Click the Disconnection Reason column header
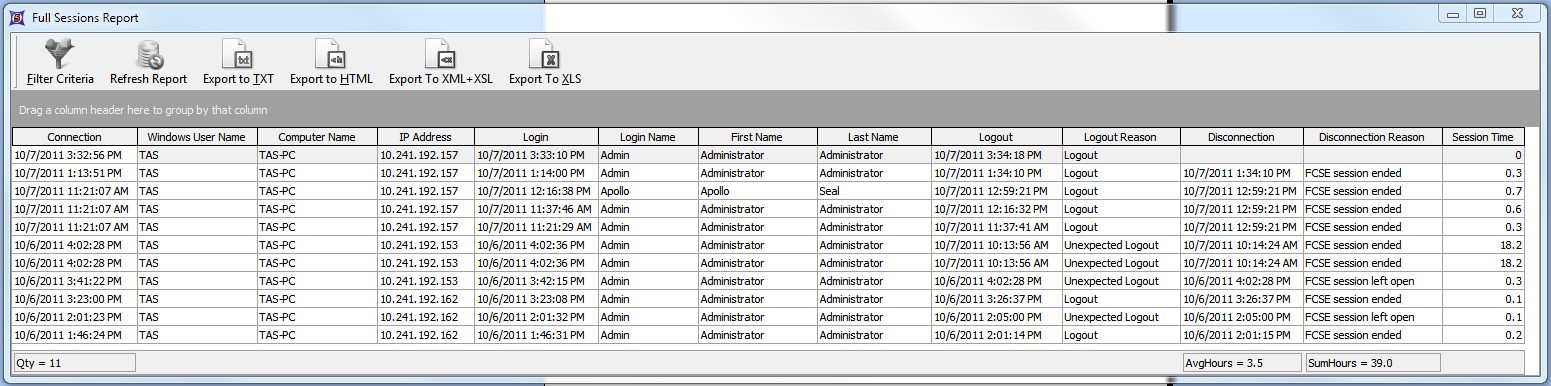The image size is (1551, 386). pos(1372,137)
